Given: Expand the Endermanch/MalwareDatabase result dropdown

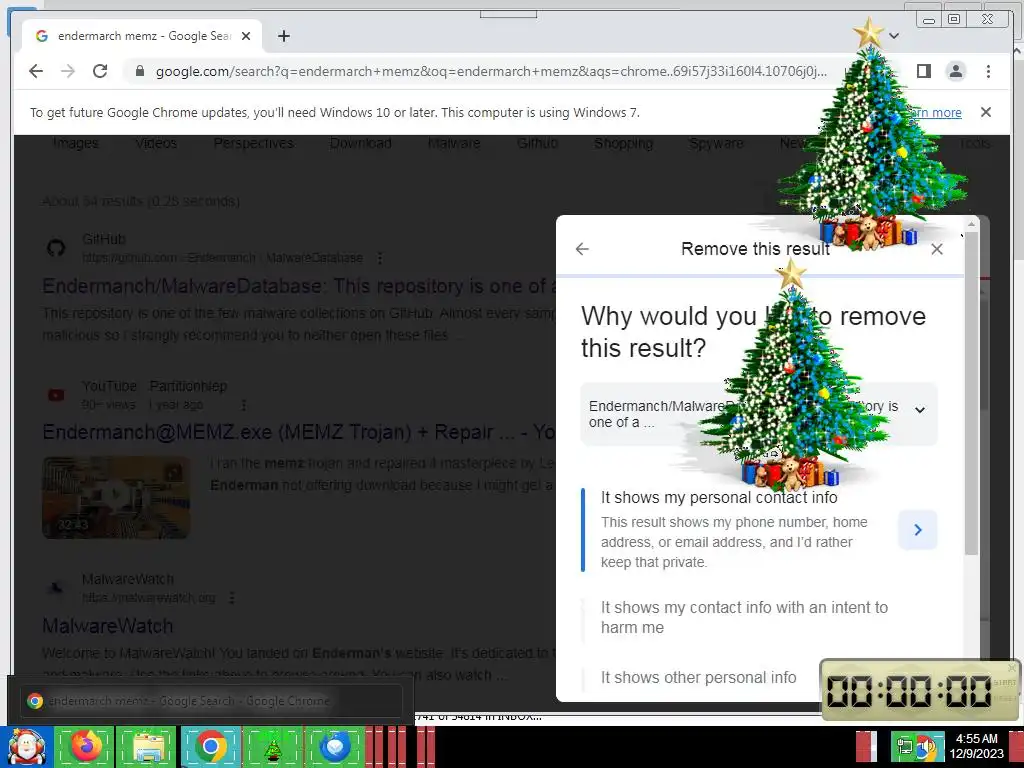Looking at the screenshot, I should pyautogui.click(x=759, y=414).
